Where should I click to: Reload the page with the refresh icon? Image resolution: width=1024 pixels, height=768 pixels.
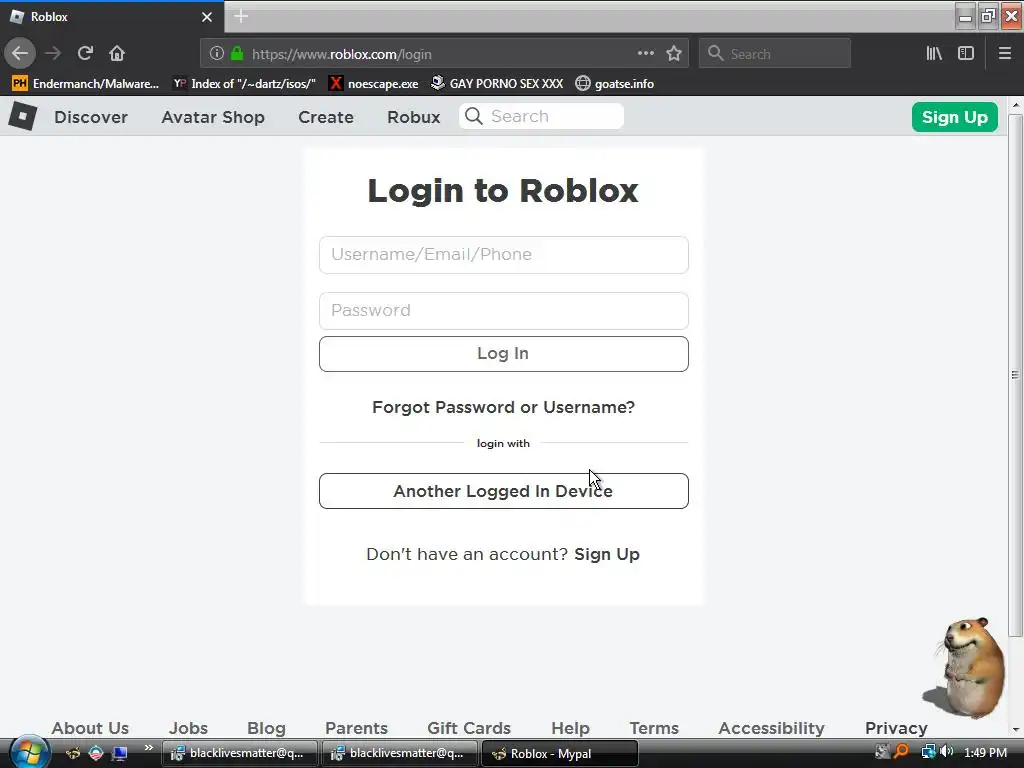(x=85, y=53)
